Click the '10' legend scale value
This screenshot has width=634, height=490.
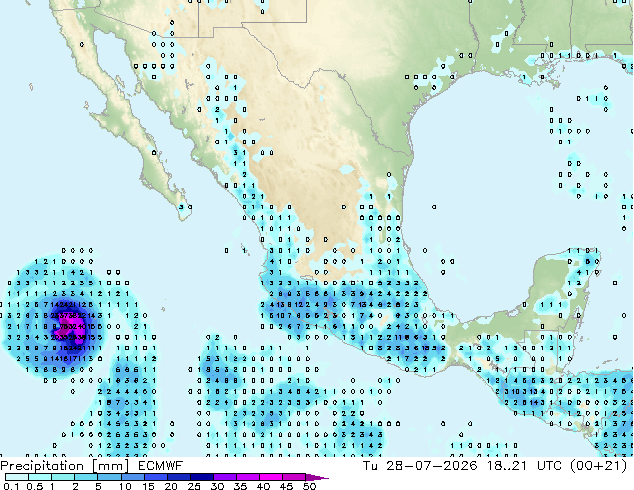pyautogui.click(x=125, y=486)
